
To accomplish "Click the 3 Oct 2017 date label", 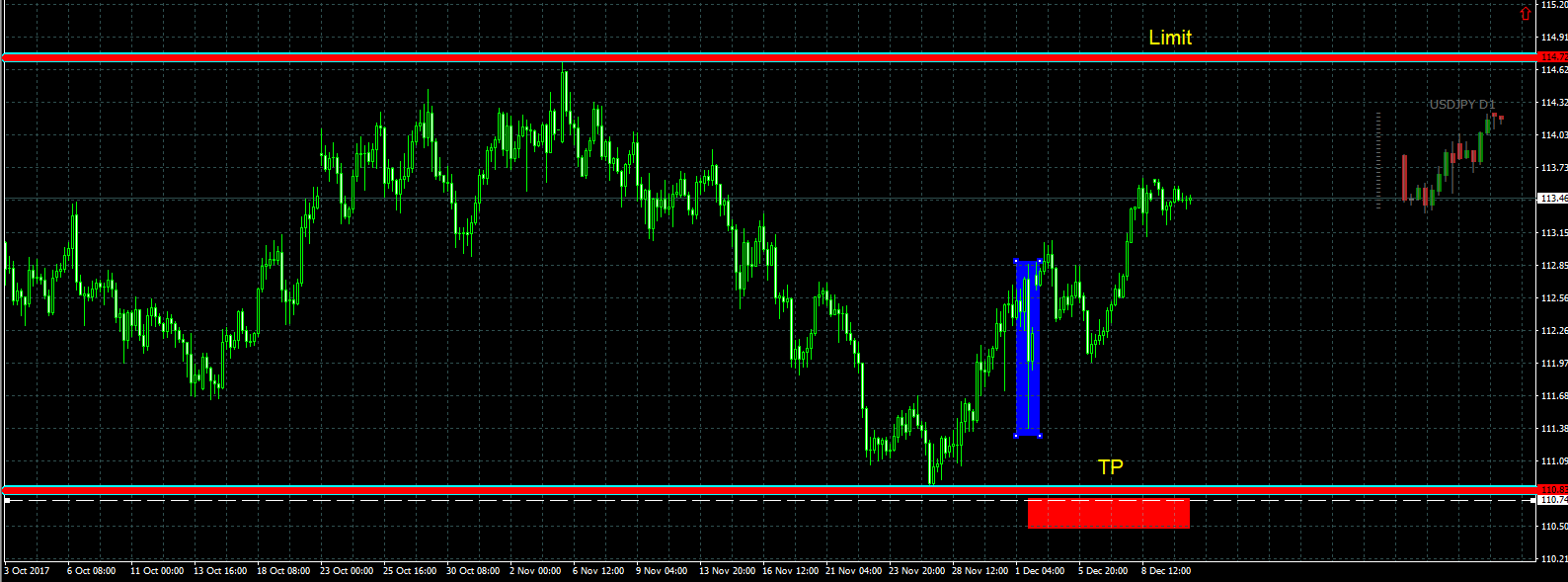I will pyautogui.click(x=27, y=571).
